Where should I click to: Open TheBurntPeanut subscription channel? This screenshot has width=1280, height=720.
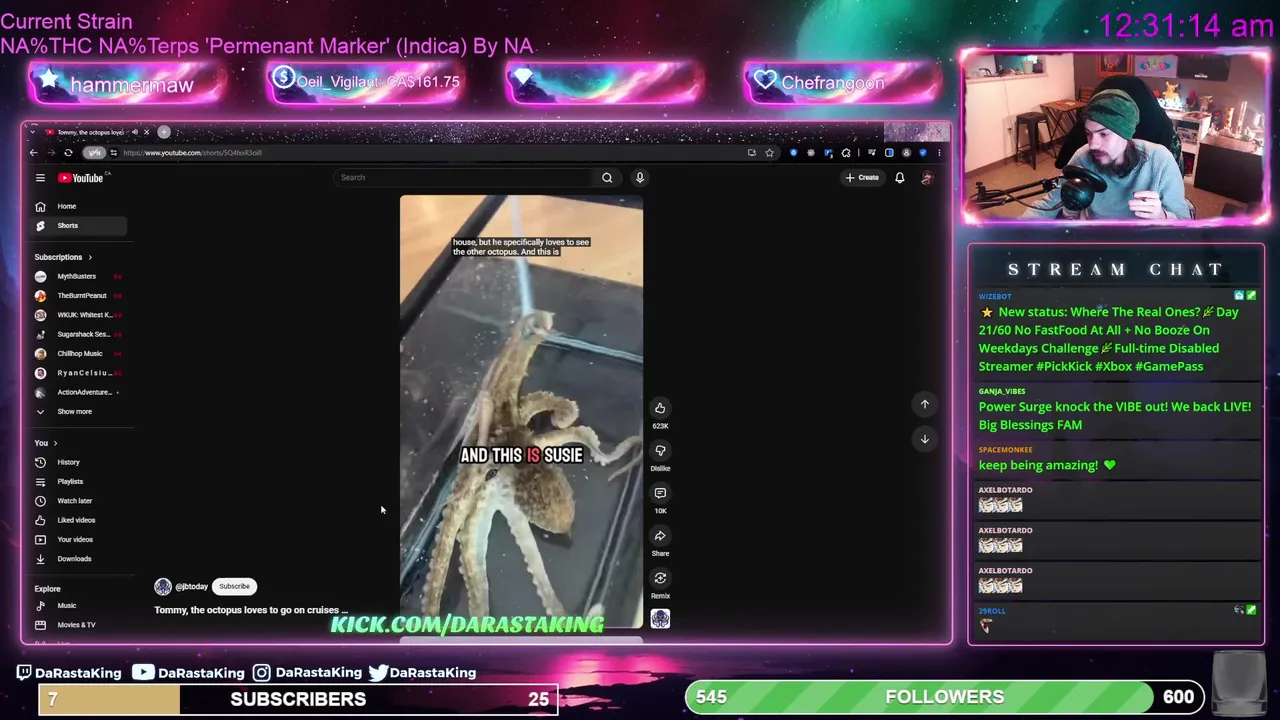pyautogui.click(x=81, y=296)
